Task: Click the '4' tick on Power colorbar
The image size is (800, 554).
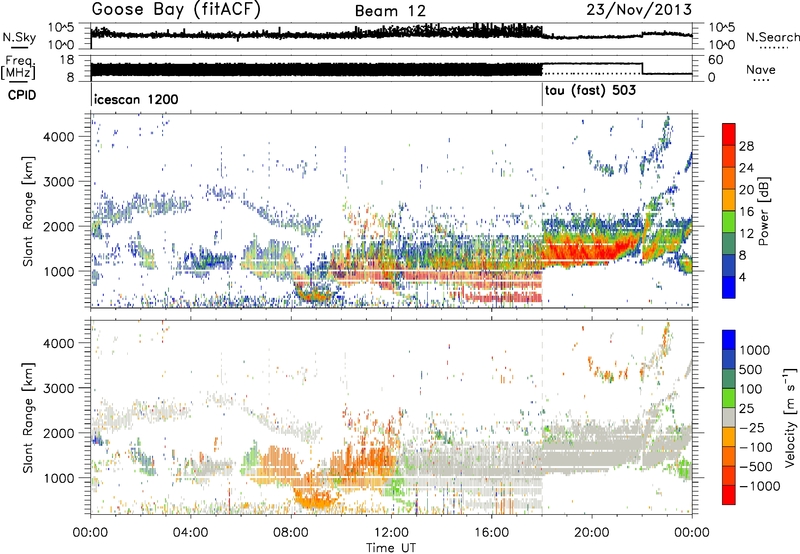Action: [x=743, y=277]
